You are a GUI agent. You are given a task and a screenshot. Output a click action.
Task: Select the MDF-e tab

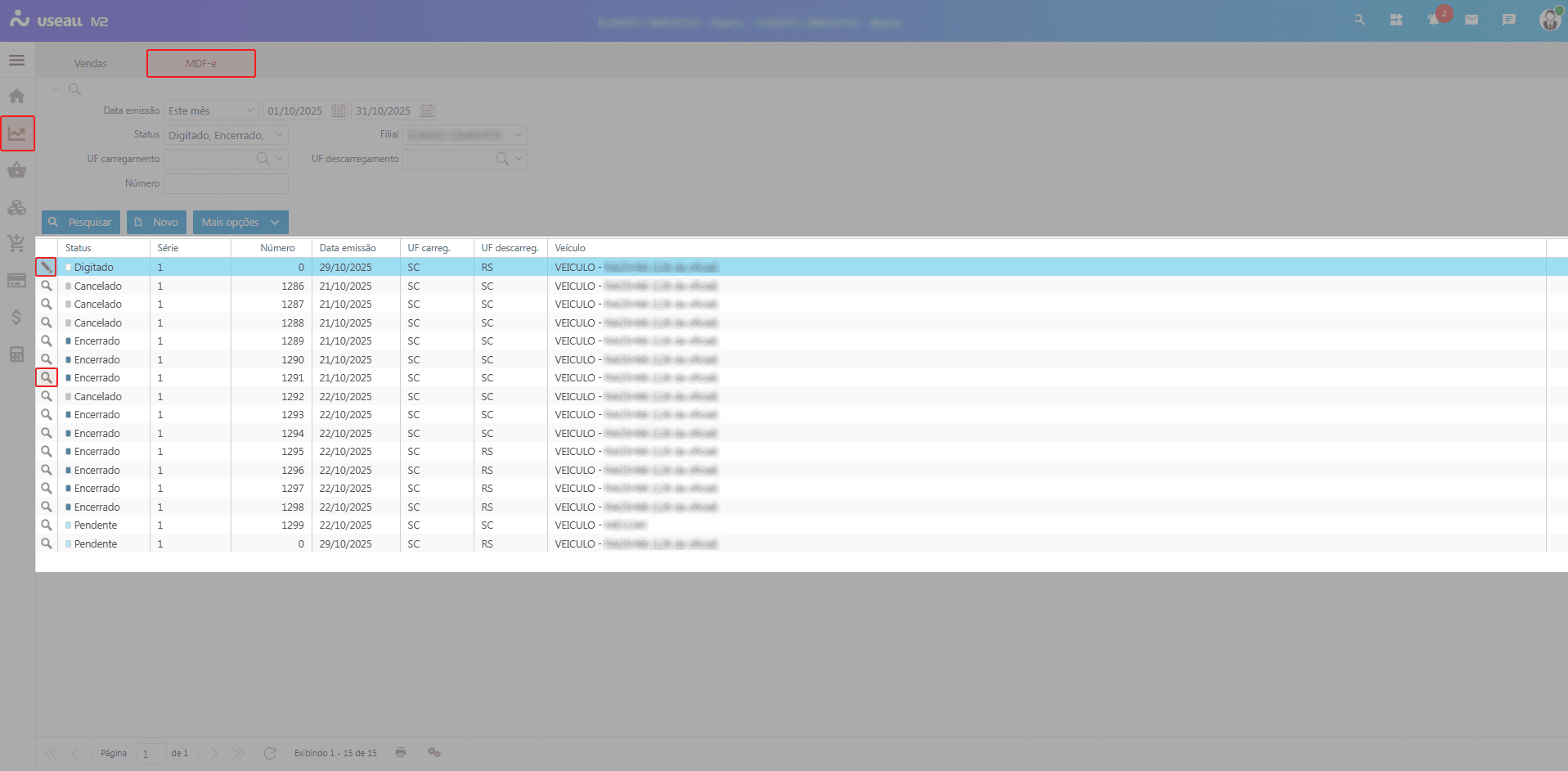(201, 63)
